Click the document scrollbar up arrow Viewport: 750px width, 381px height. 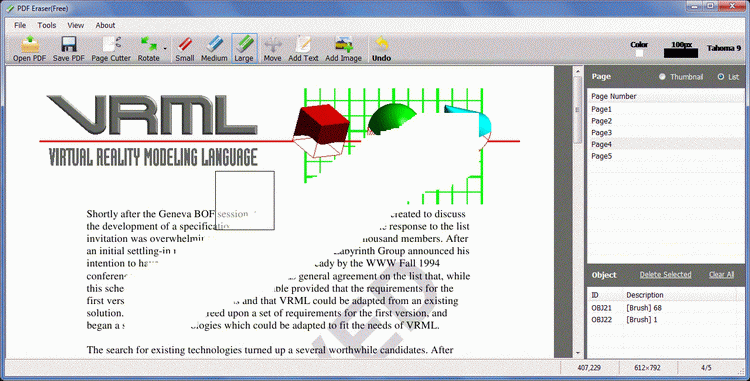577,71
